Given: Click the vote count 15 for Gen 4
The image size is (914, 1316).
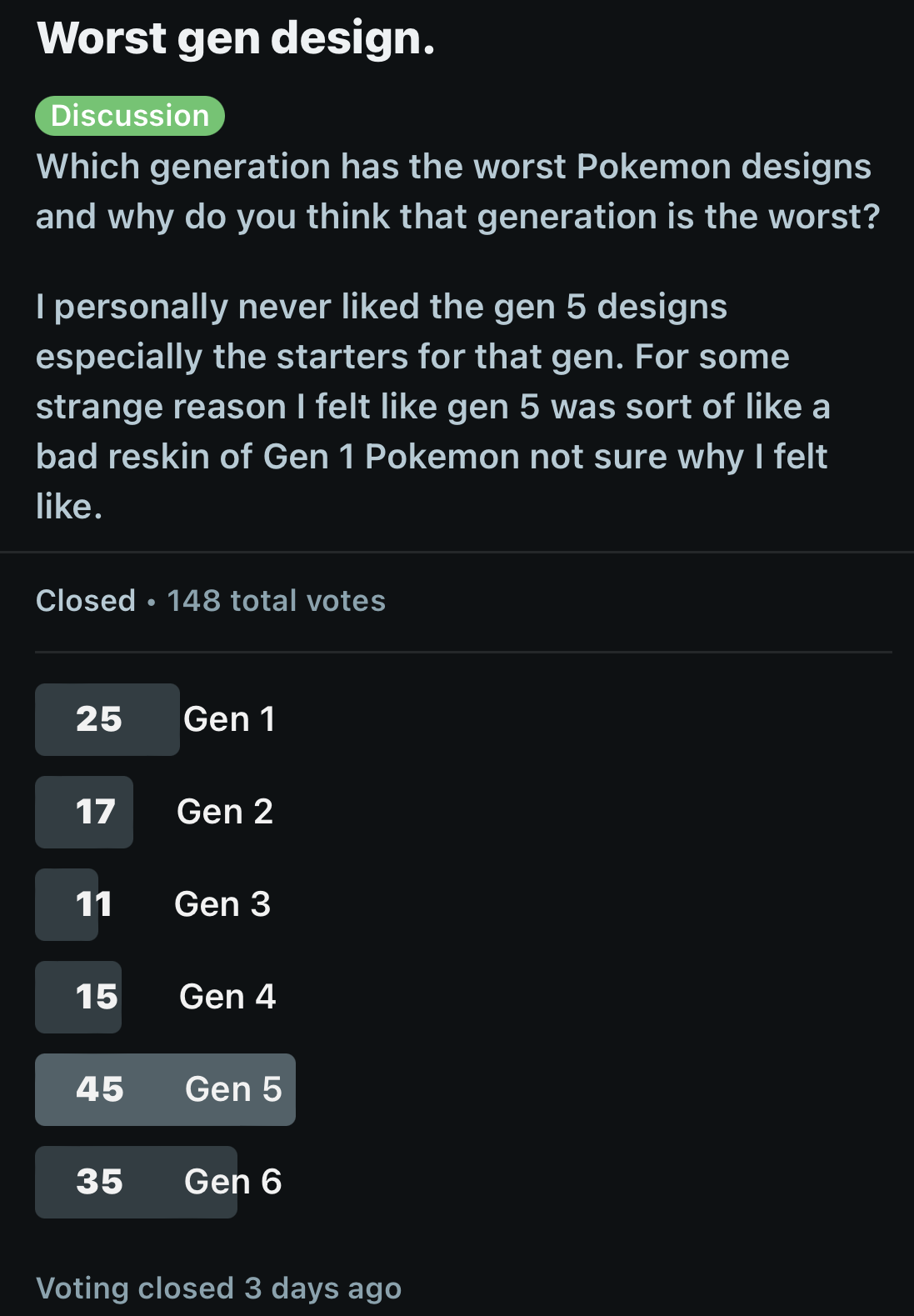Looking at the screenshot, I should pos(97,997).
